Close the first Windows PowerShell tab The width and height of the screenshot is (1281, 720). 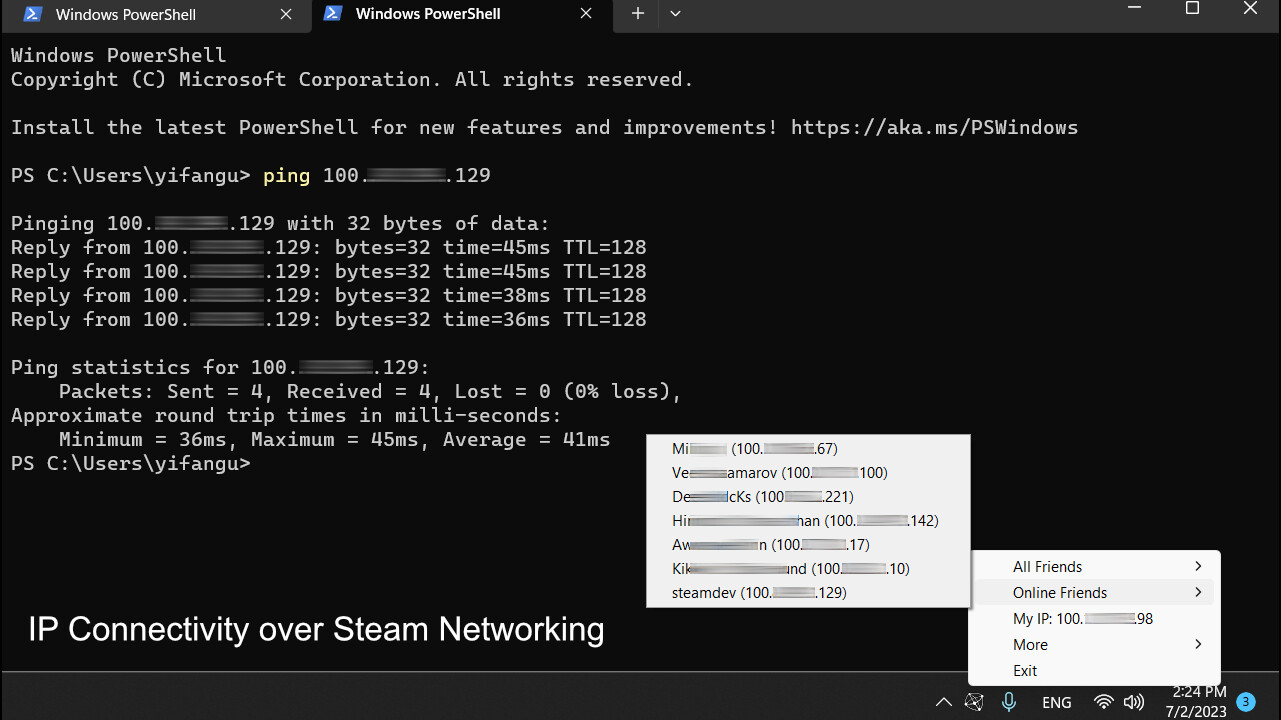[285, 14]
